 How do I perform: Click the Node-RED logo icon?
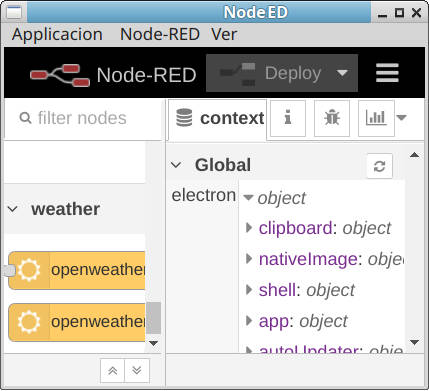point(60,75)
